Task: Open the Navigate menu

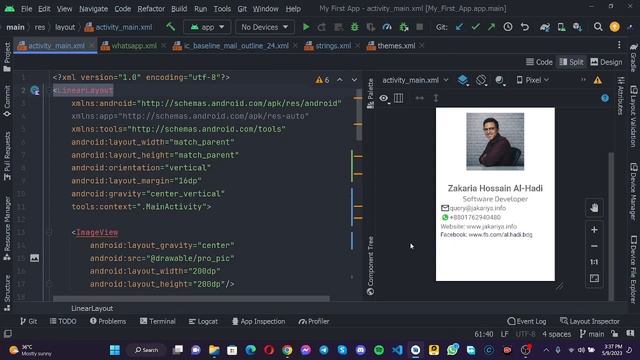Action: [x=93, y=9]
